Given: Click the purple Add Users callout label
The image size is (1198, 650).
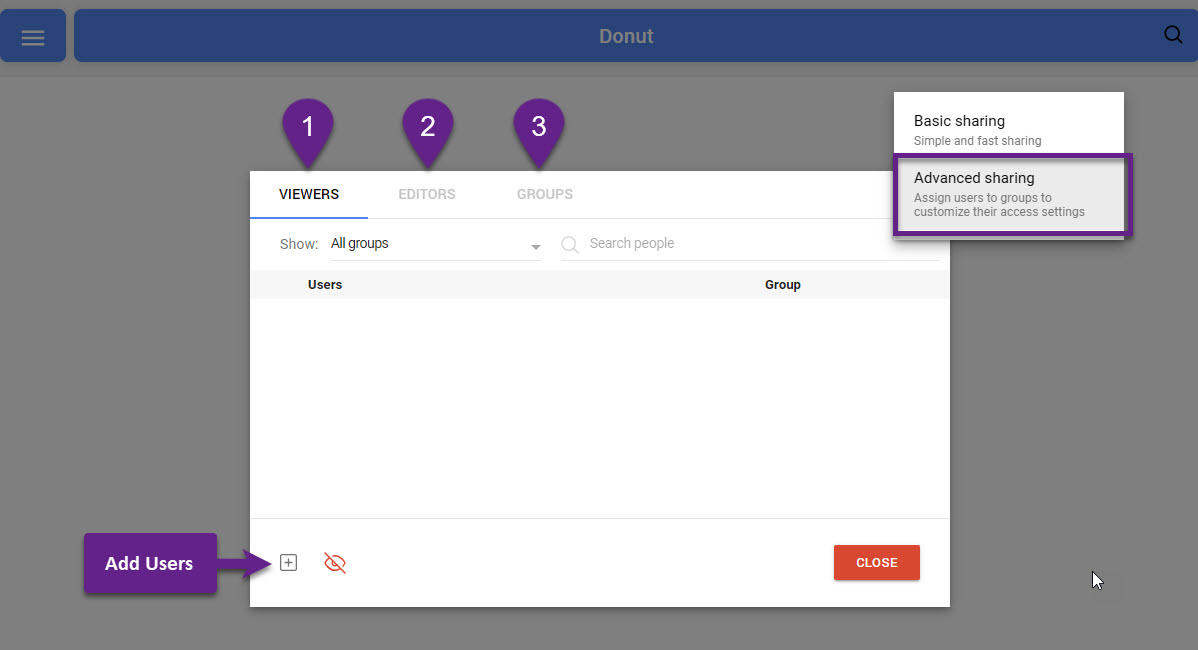Looking at the screenshot, I should tap(149, 564).
